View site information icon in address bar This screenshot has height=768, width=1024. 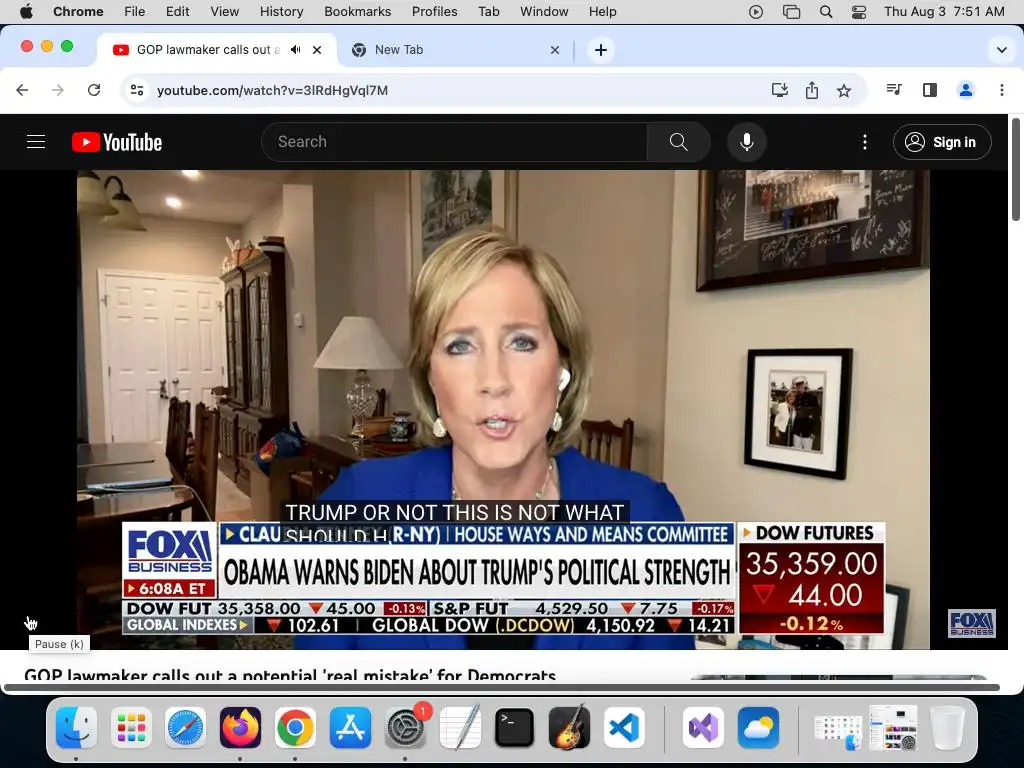pyautogui.click(x=136, y=90)
